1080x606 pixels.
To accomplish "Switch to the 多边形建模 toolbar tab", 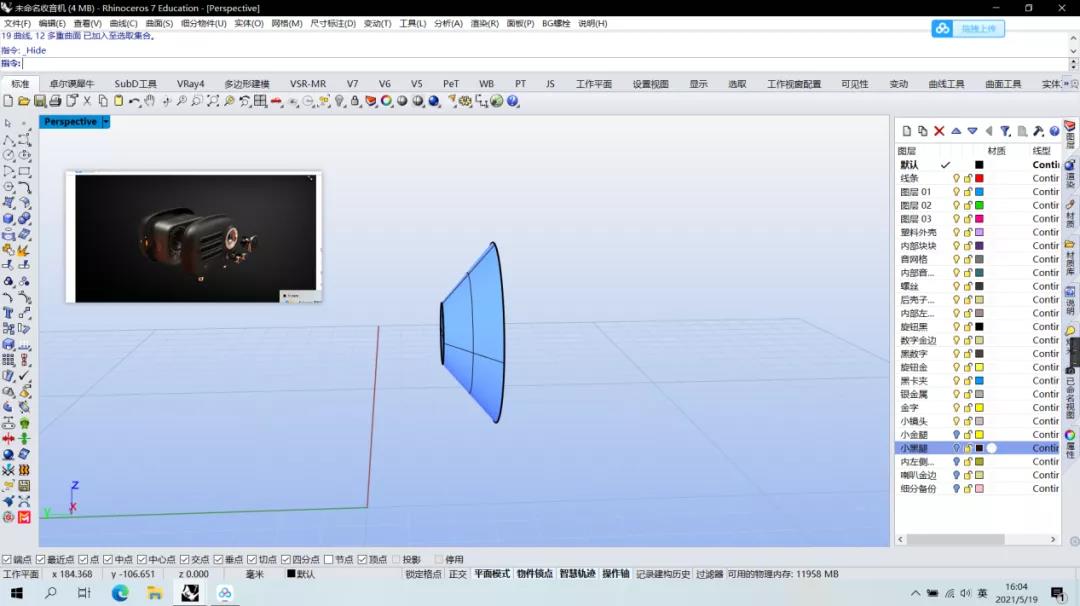I will 247,84.
